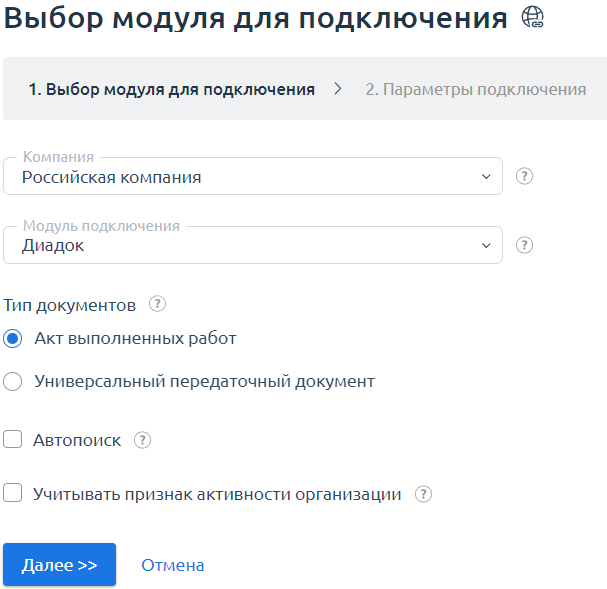The width and height of the screenshot is (607, 589).
Task: Click the Российская компания field text
Action: (x=112, y=177)
